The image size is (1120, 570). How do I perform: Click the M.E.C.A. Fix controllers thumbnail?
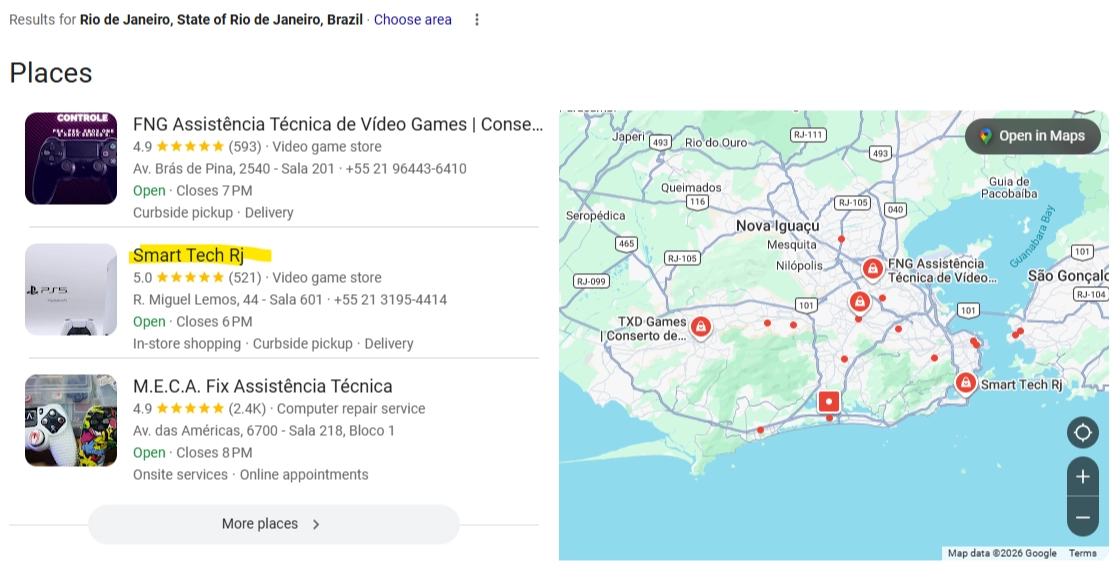pos(71,421)
